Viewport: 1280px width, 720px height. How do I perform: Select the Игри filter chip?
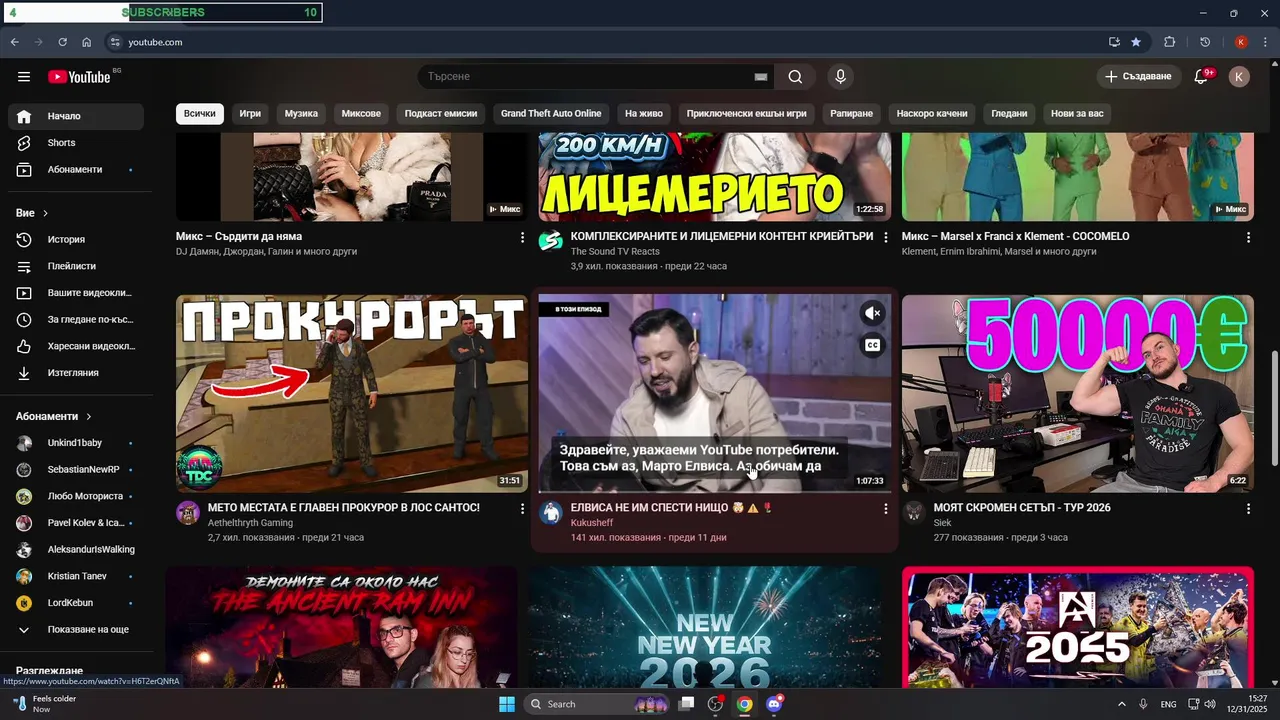250,114
